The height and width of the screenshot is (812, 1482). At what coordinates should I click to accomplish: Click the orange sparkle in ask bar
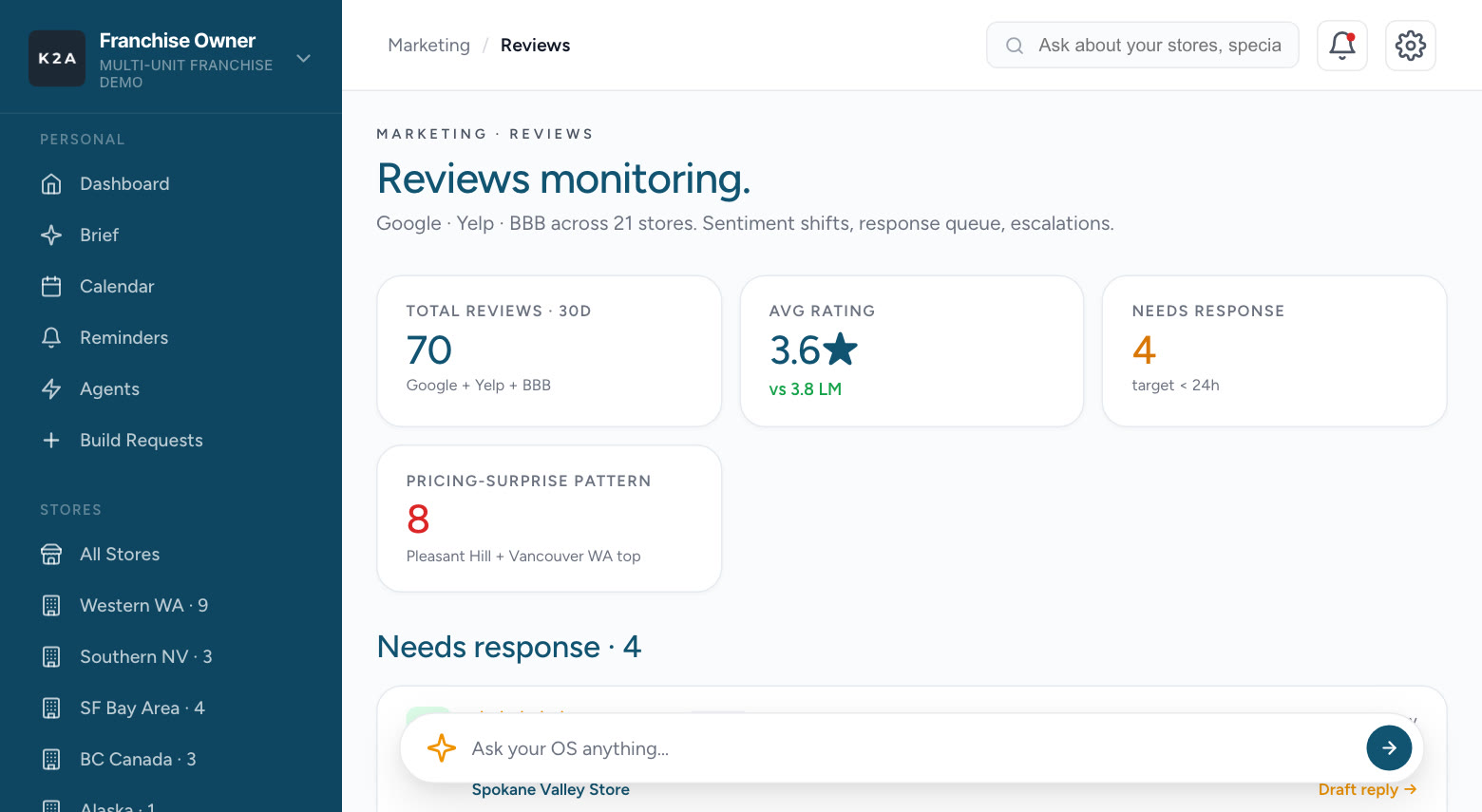441,748
